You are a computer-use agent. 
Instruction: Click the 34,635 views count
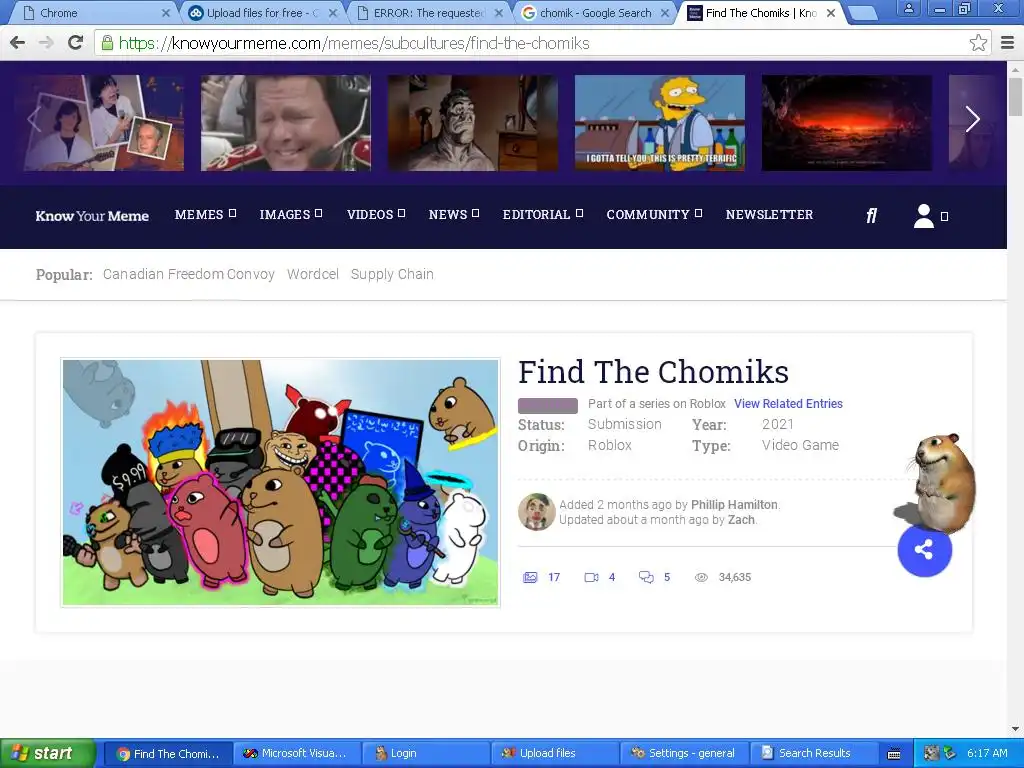tap(735, 577)
